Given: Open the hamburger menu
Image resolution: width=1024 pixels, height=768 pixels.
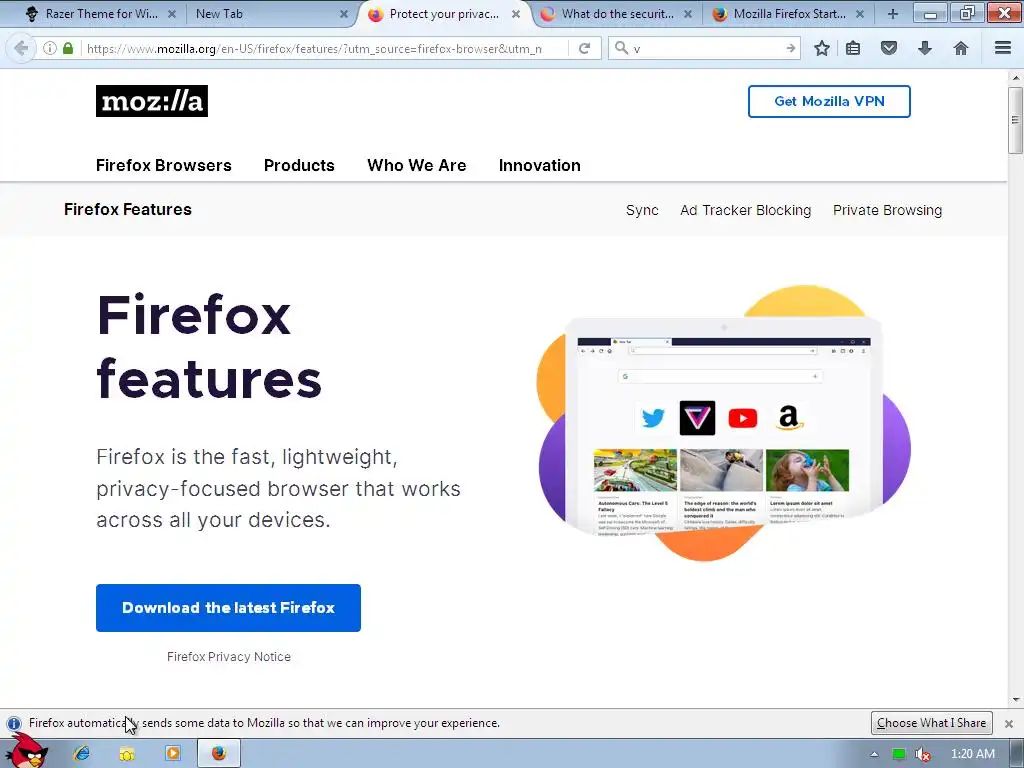Looking at the screenshot, I should pos(1002,48).
